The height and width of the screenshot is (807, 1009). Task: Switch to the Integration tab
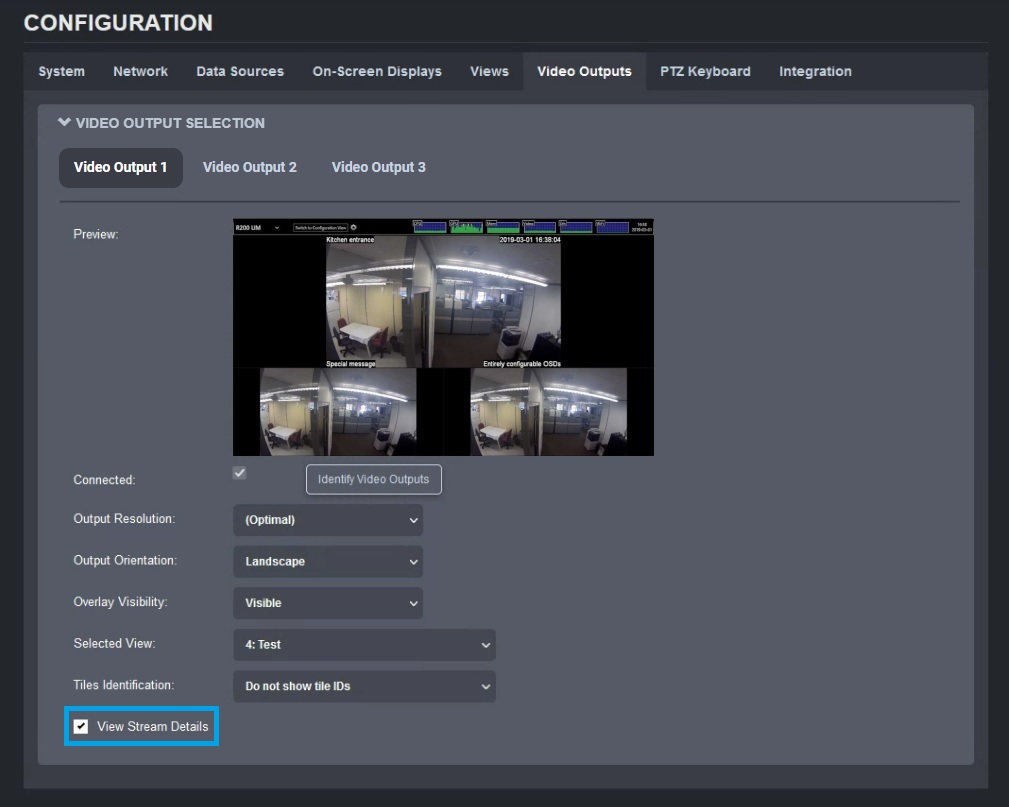coord(815,71)
